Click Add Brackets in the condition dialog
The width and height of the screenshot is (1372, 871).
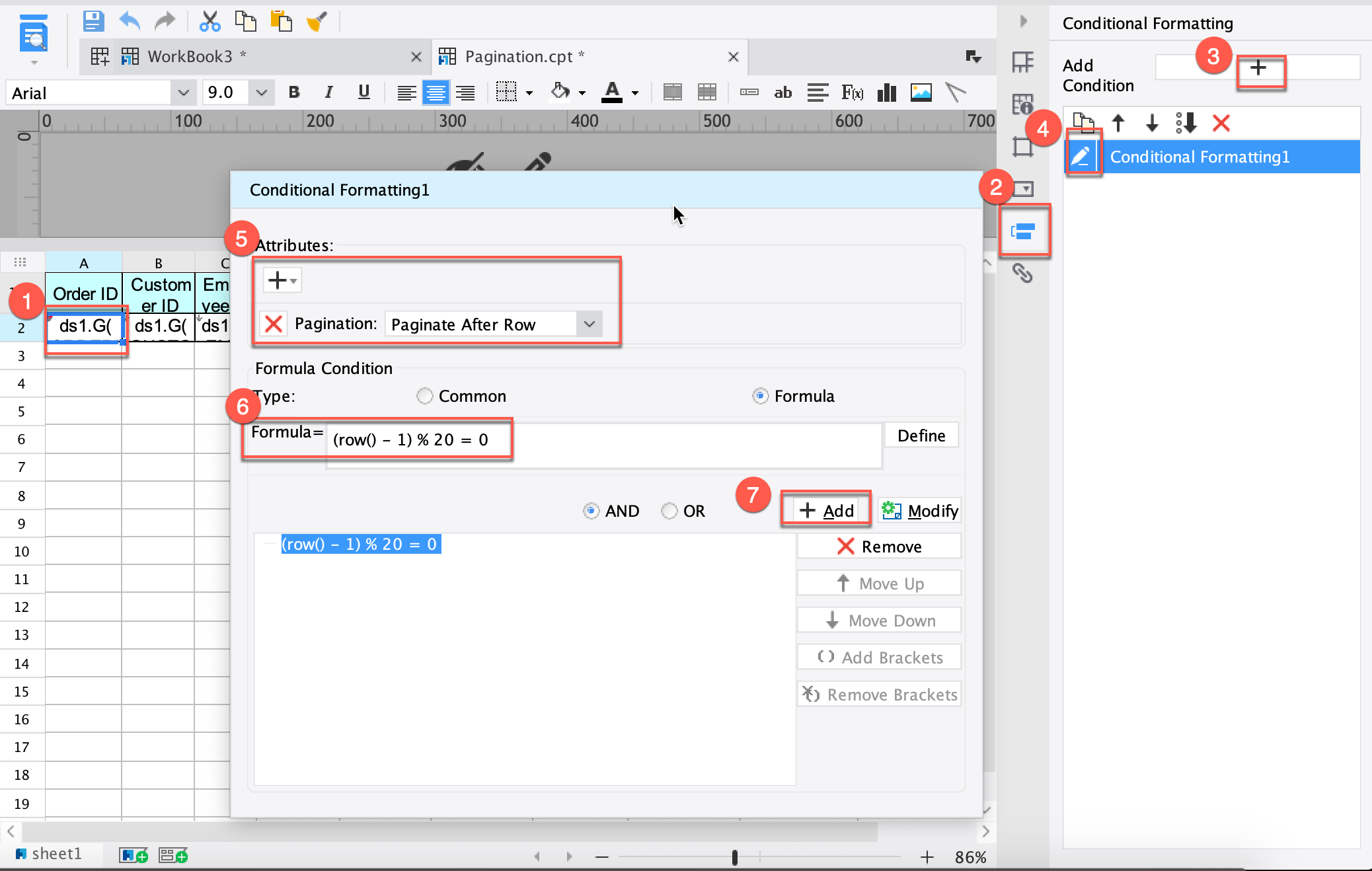tap(879, 657)
